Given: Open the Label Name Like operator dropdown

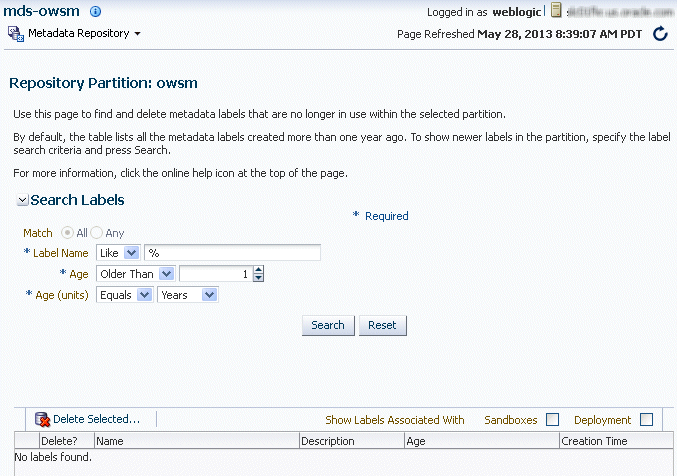Looking at the screenshot, I should (x=118, y=253).
